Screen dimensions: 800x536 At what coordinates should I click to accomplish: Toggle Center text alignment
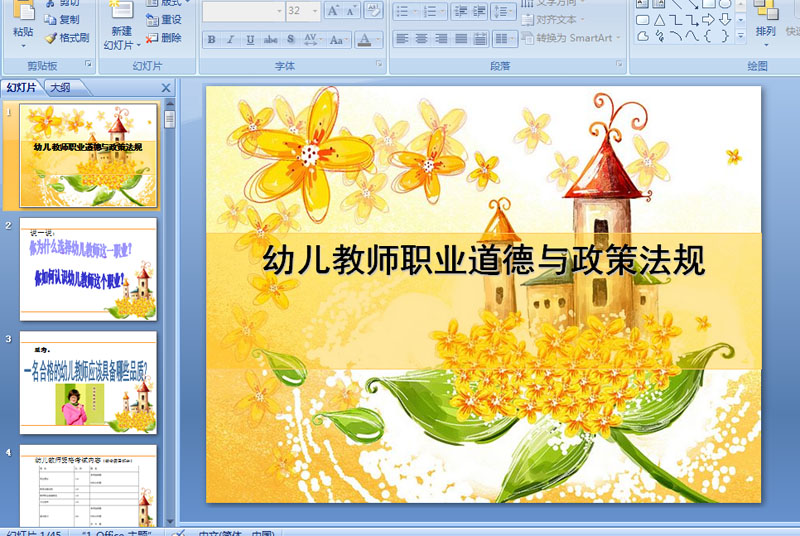421,39
